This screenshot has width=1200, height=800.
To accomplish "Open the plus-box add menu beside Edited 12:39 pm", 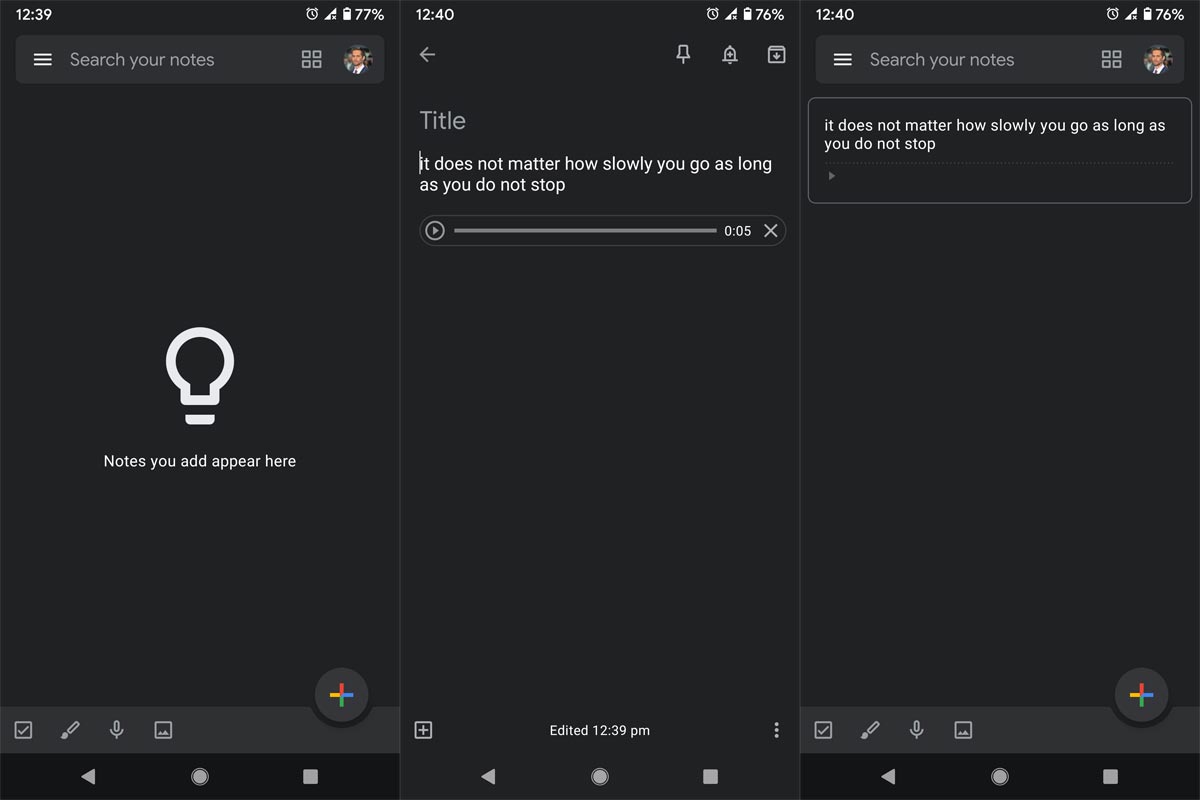I will [x=423, y=730].
